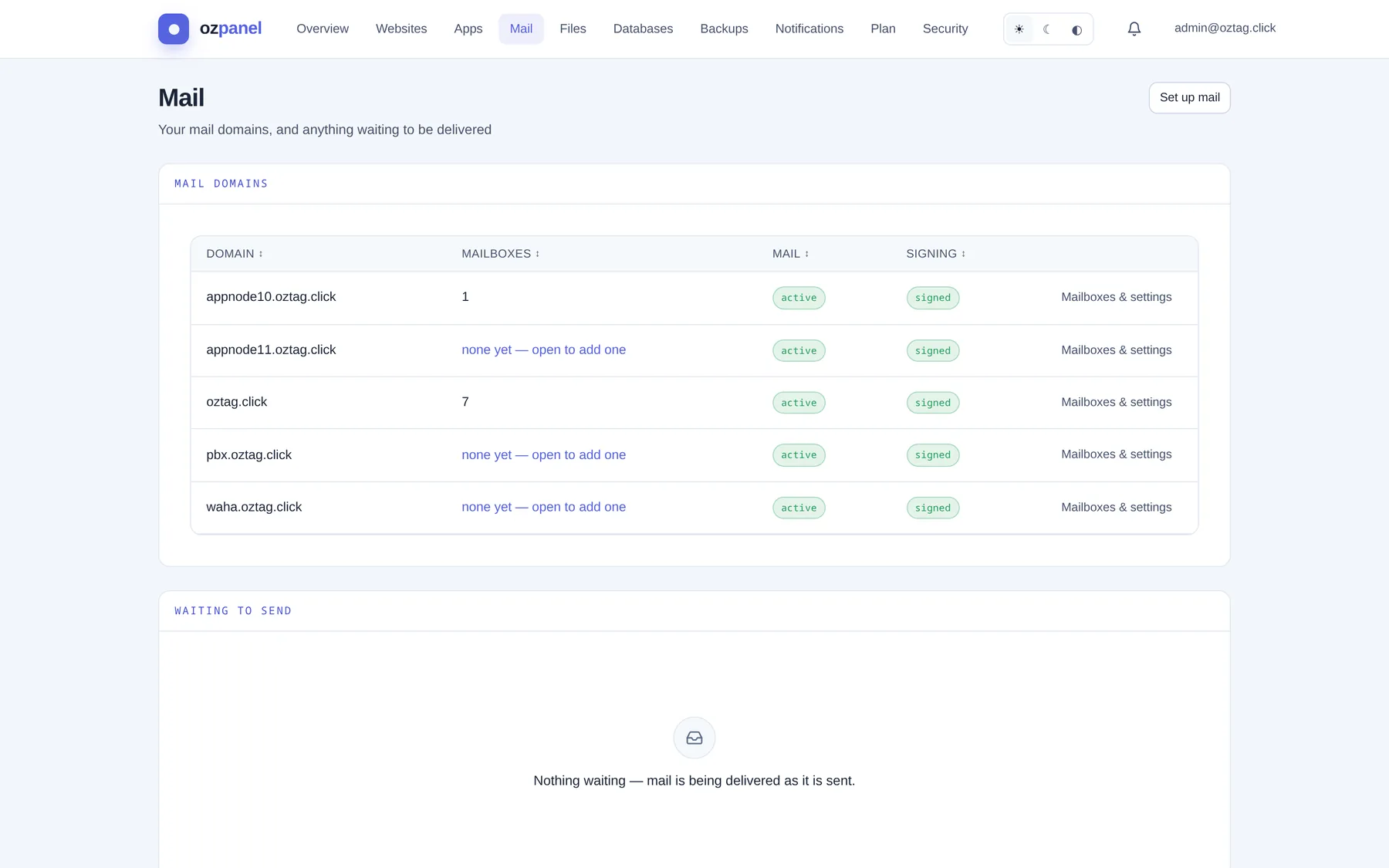The width and height of the screenshot is (1389, 868).
Task: Open the Apps nav item
Action: pyautogui.click(x=468, y=29)
